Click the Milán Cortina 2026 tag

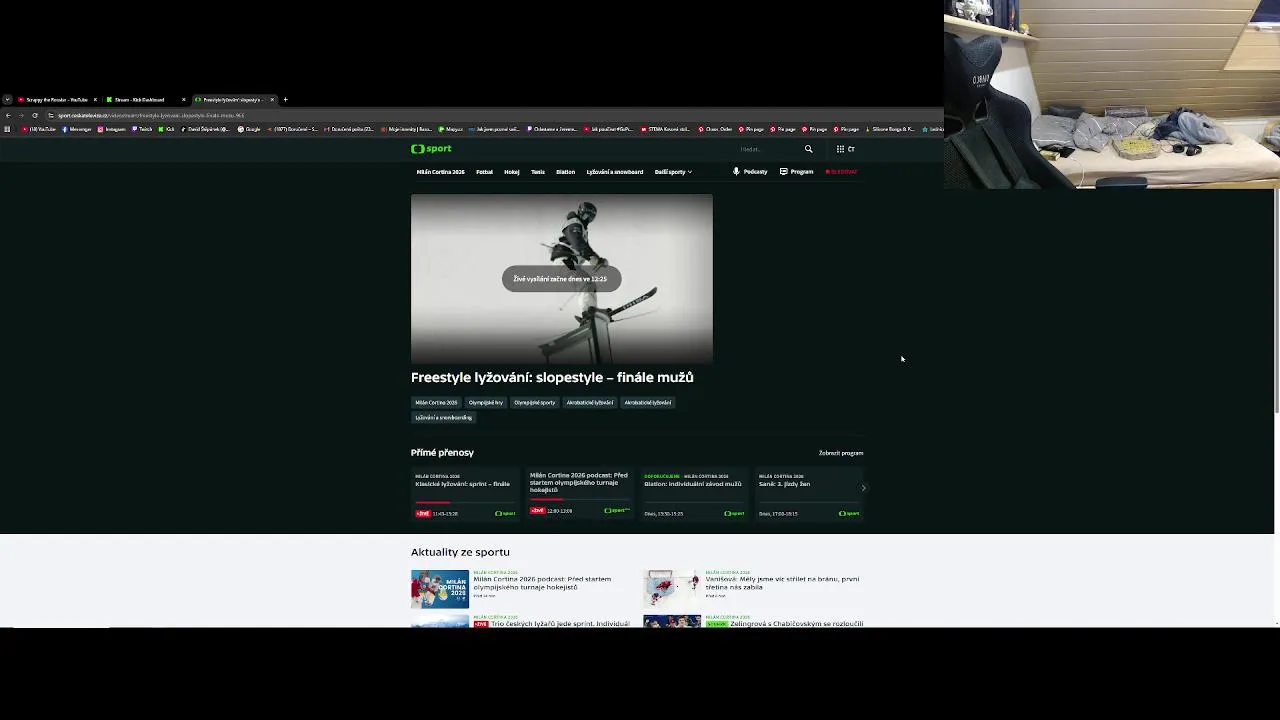pyautogui.click(x=436, y=402)
